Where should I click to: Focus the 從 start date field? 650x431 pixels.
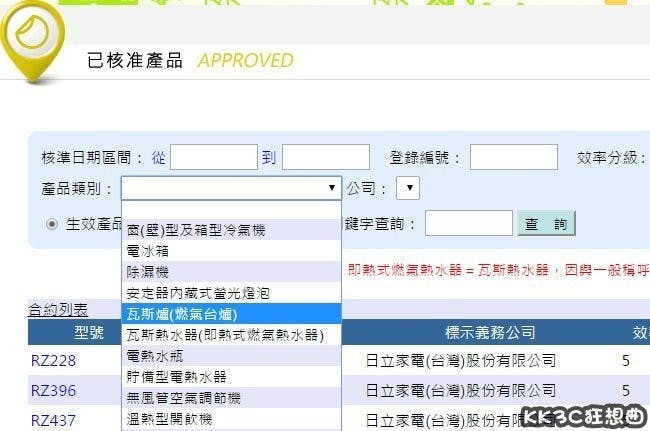(x=214, y=157)
